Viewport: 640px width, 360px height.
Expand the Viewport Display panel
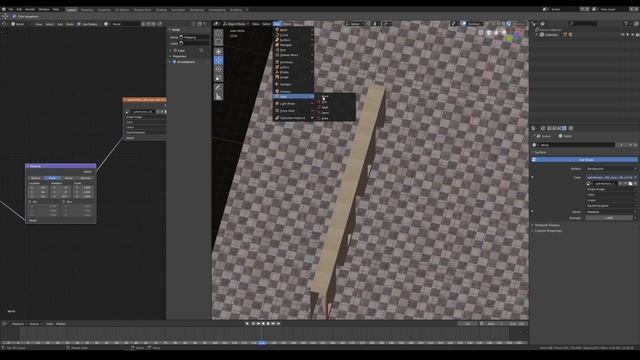tap(546, 225)
